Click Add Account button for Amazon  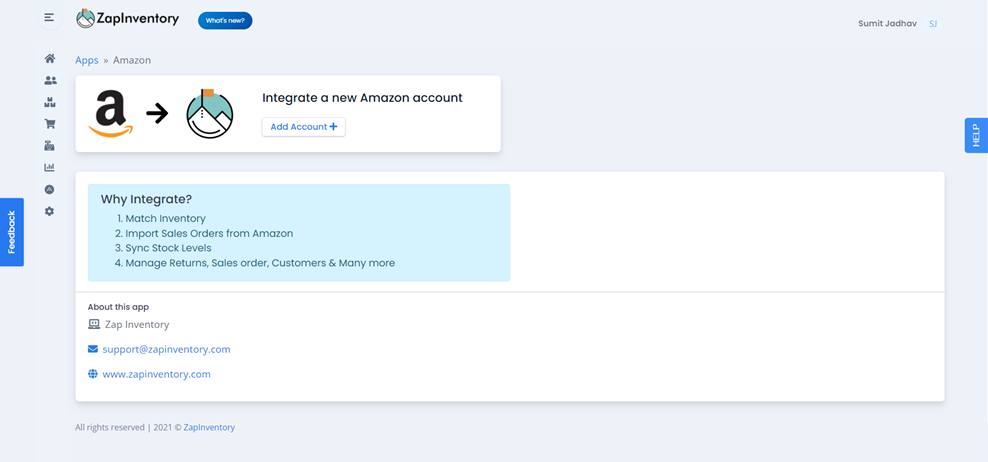tap(304, 127)
